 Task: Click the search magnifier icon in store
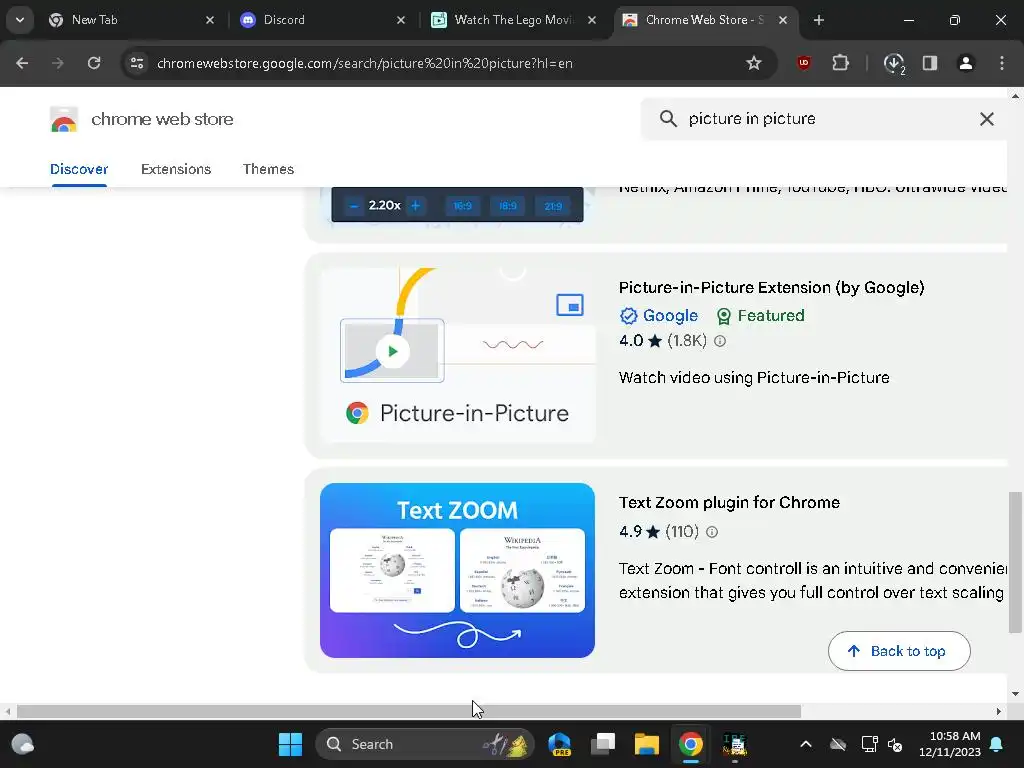point(667,119)
